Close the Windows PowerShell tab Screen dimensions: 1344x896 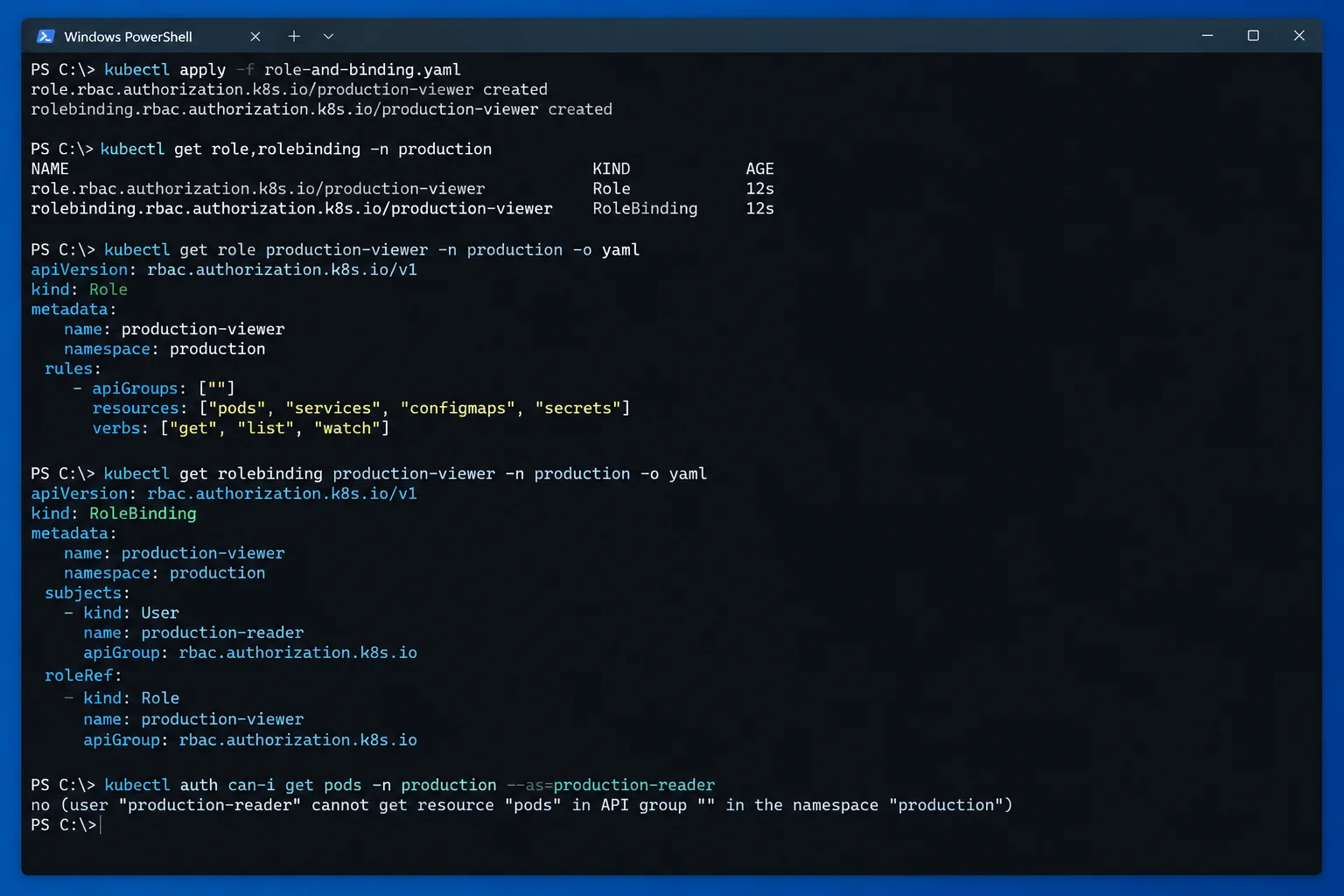point(255,36)
